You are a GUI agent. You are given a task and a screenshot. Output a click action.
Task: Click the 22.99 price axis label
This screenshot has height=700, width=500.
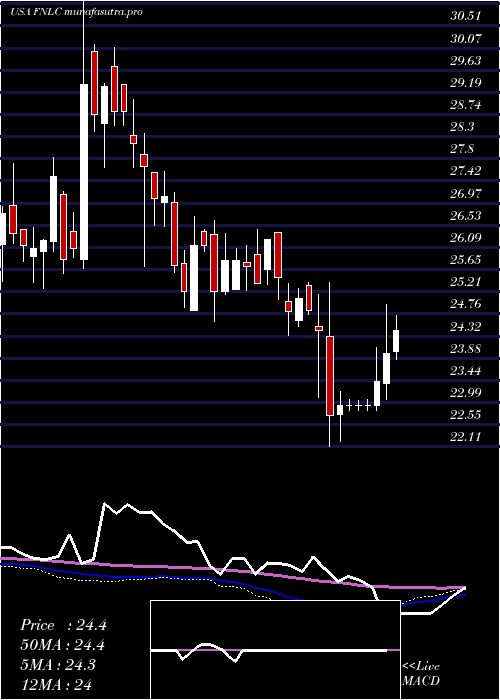pos(466,392)
